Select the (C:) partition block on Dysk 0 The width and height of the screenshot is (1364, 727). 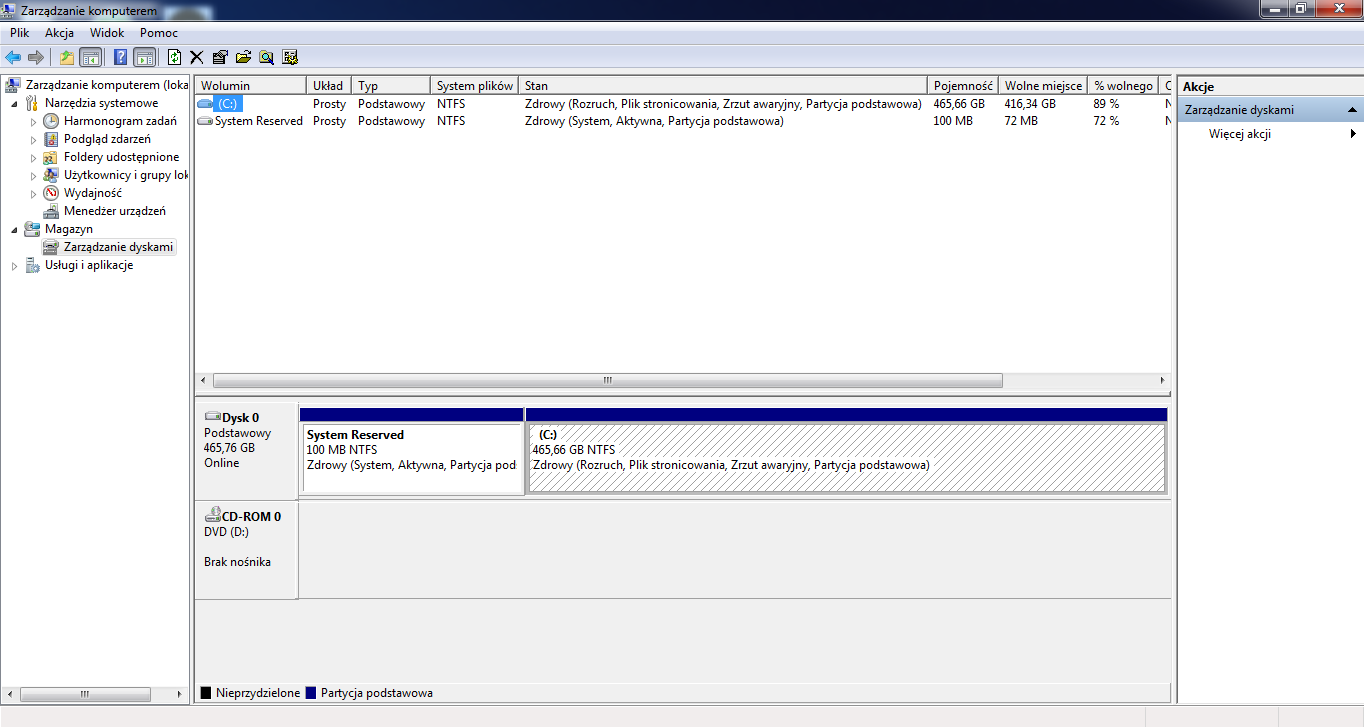click(x=847, y=458)
